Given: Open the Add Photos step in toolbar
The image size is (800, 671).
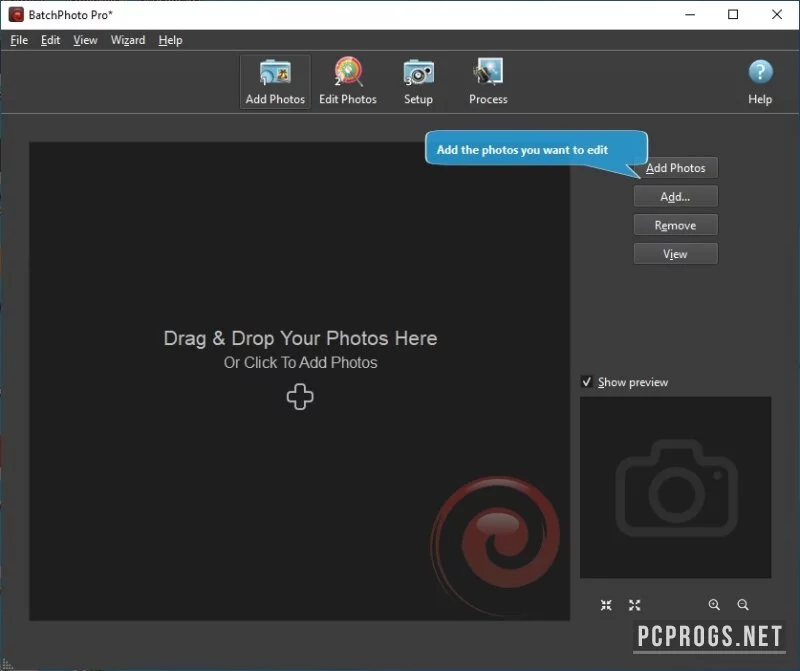Looking at the screenshot, I should point(275,82).
